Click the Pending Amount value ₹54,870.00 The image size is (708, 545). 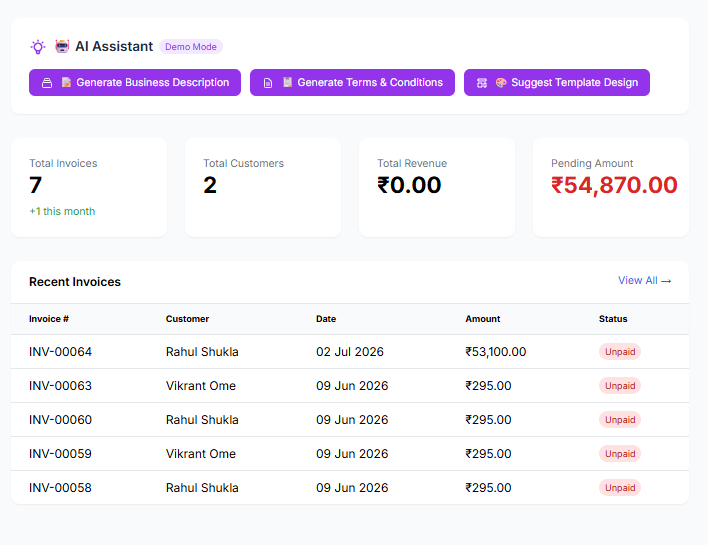click(614, 186)
